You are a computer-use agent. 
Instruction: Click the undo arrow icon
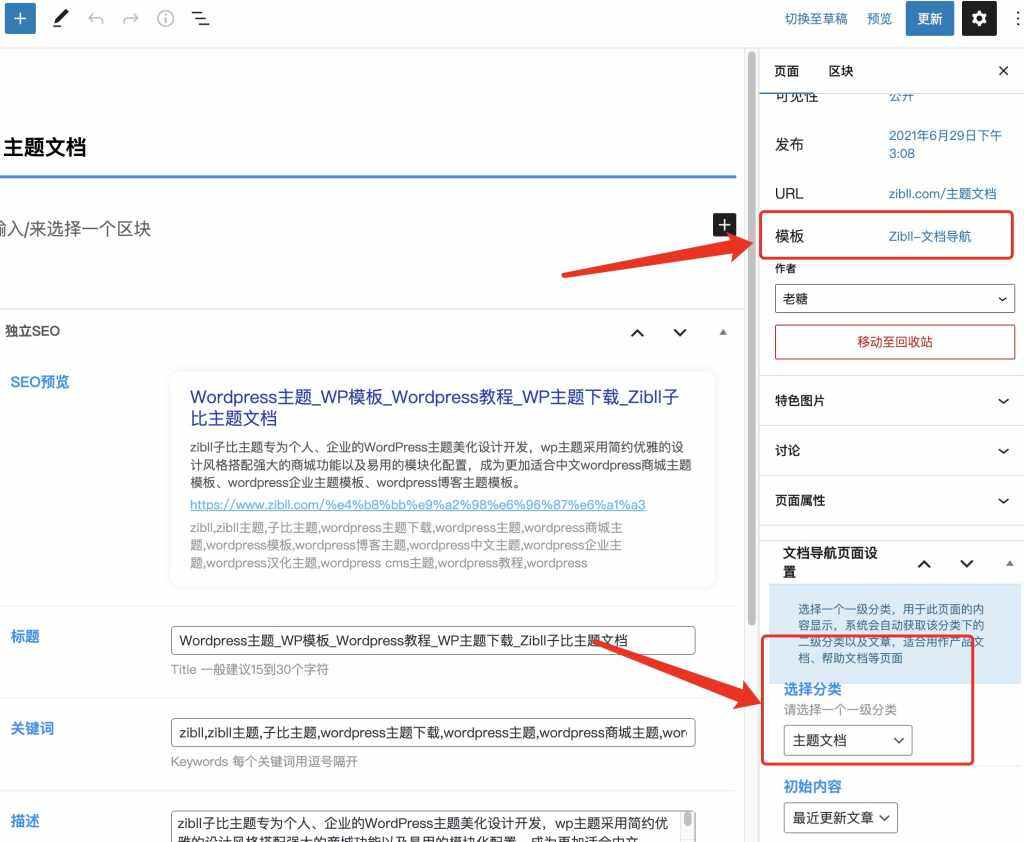96,18
